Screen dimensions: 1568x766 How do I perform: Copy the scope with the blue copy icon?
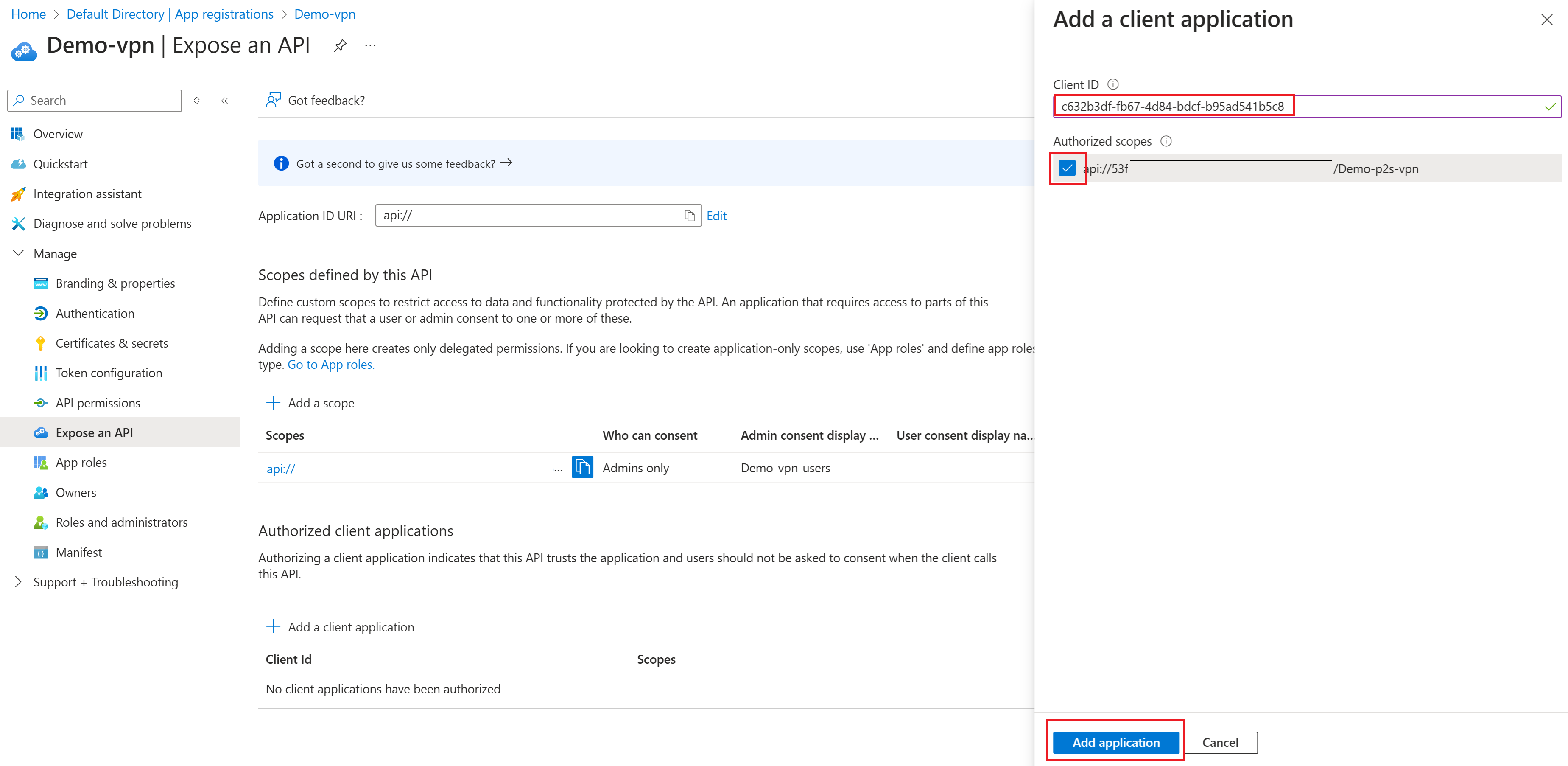pyautogui.click(x=582, y=467)
